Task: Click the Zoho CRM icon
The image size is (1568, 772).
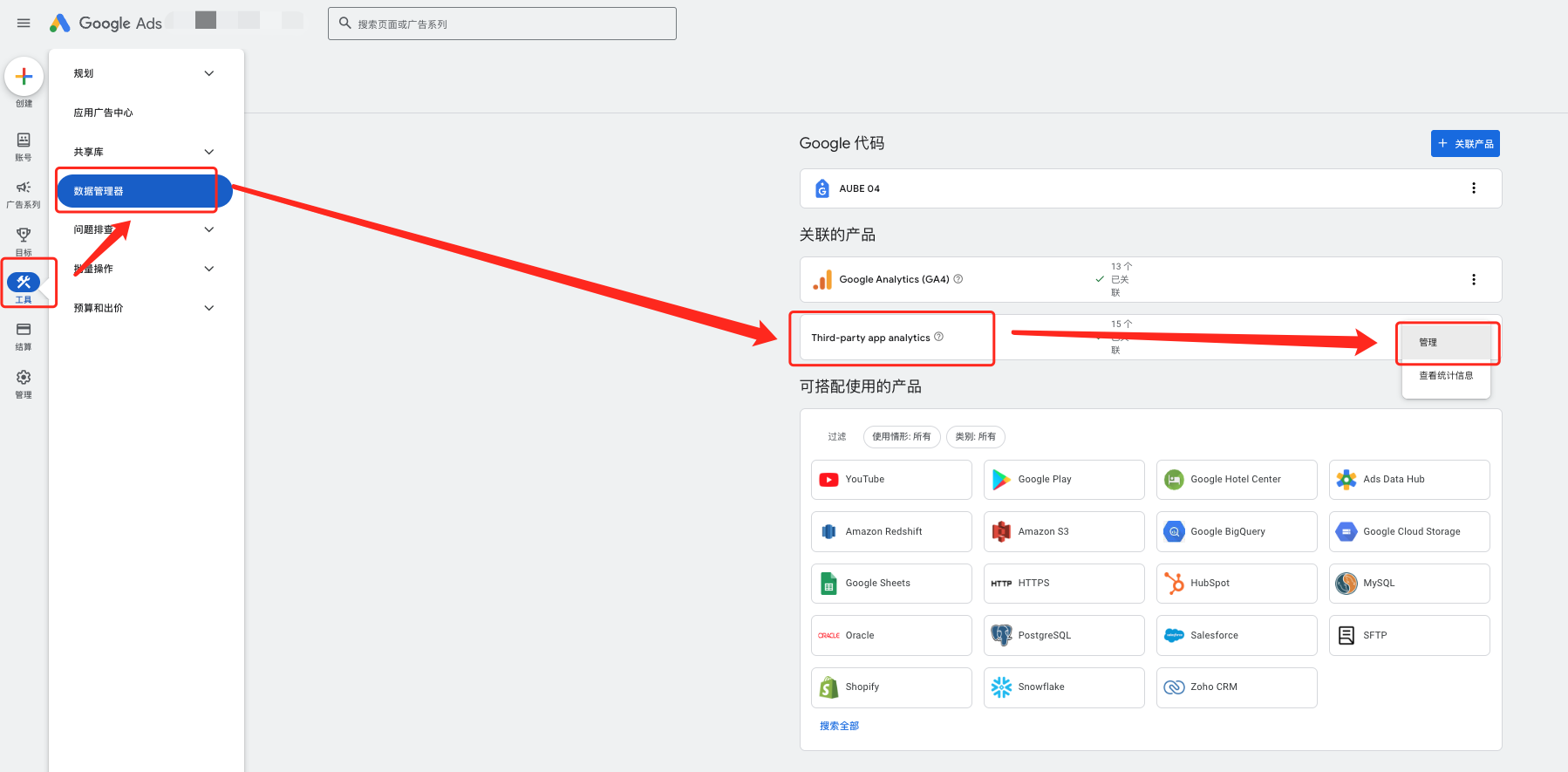Action: pos(1174,687)
